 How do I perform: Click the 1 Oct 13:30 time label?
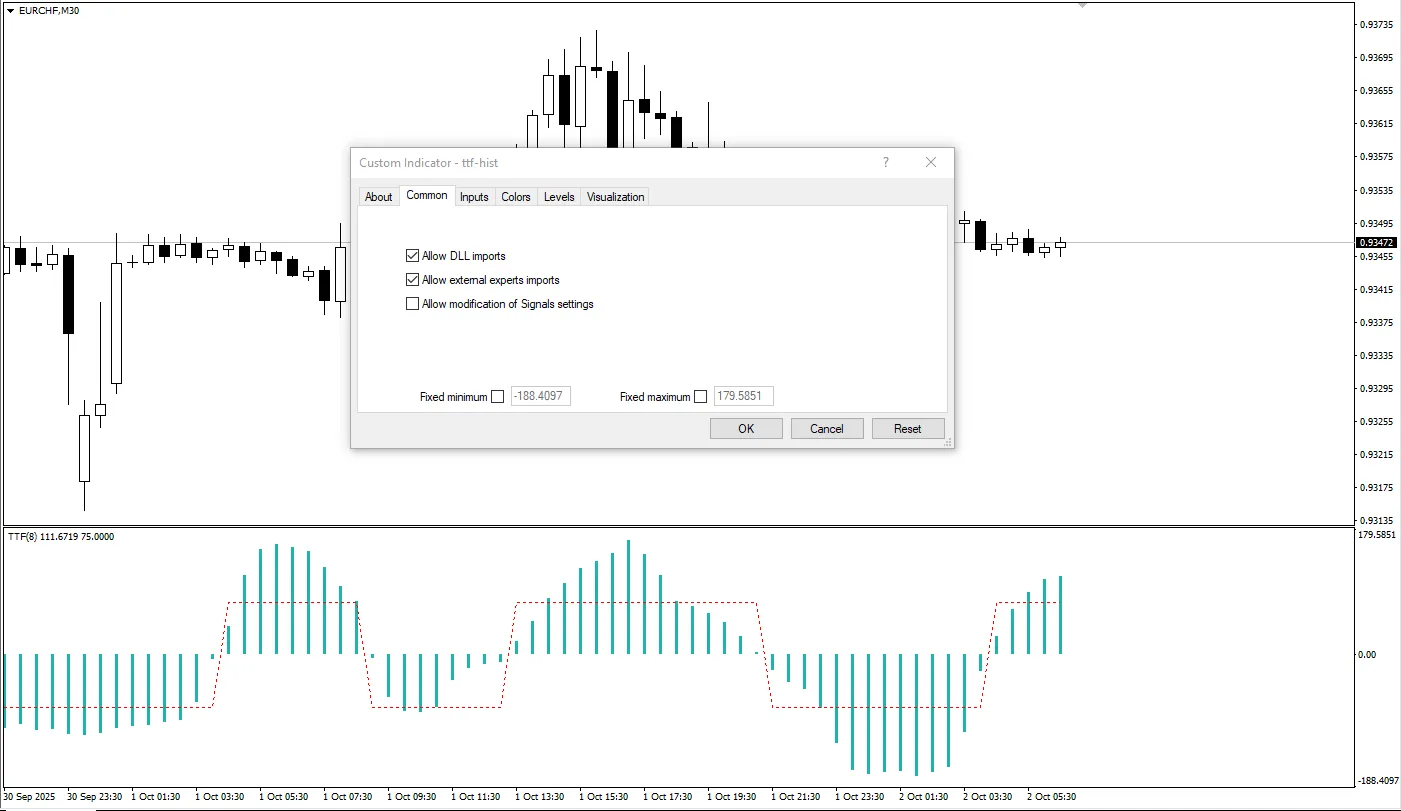[x=540, y=797]
